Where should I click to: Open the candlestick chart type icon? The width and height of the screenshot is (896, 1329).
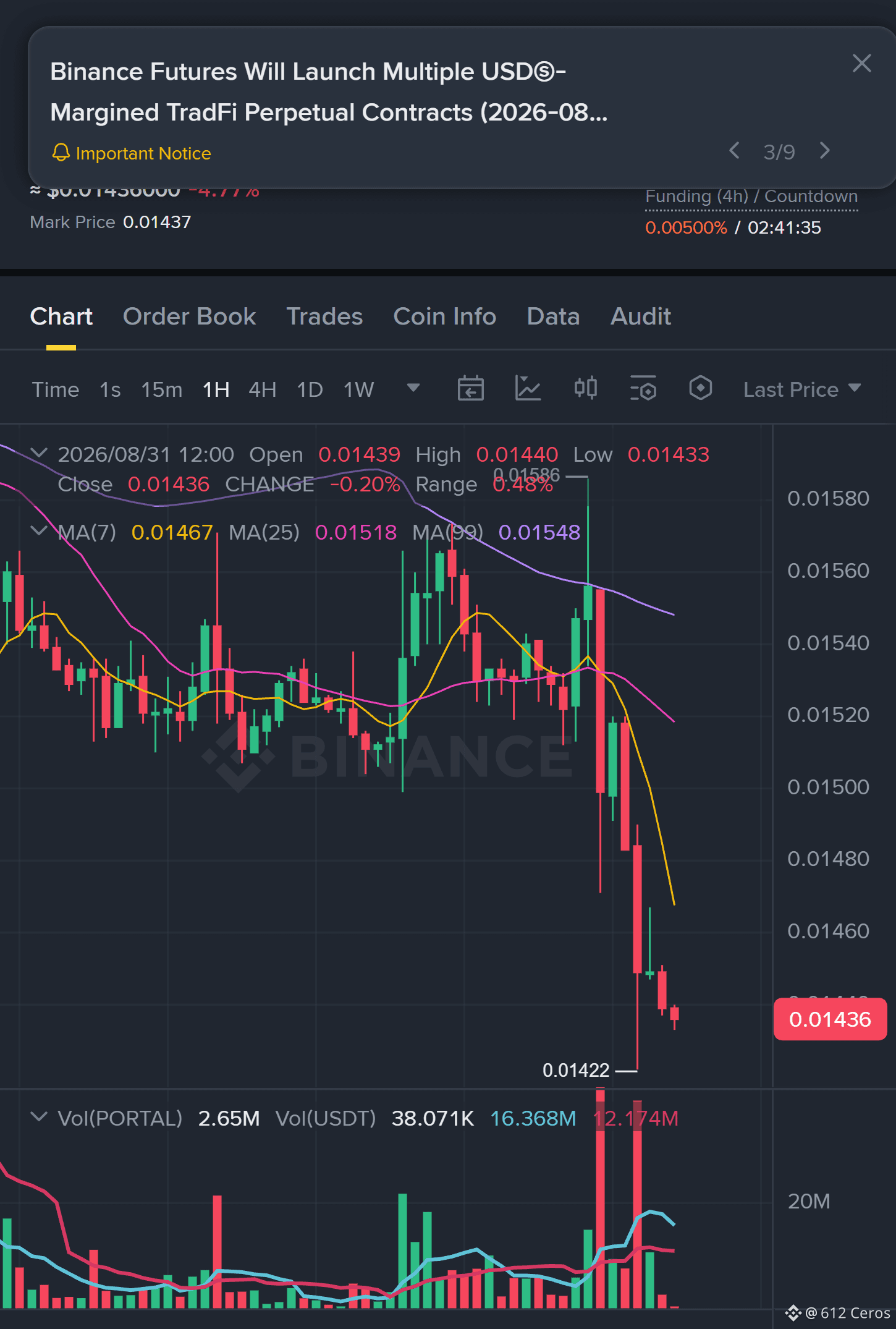(x=585, y=388)
